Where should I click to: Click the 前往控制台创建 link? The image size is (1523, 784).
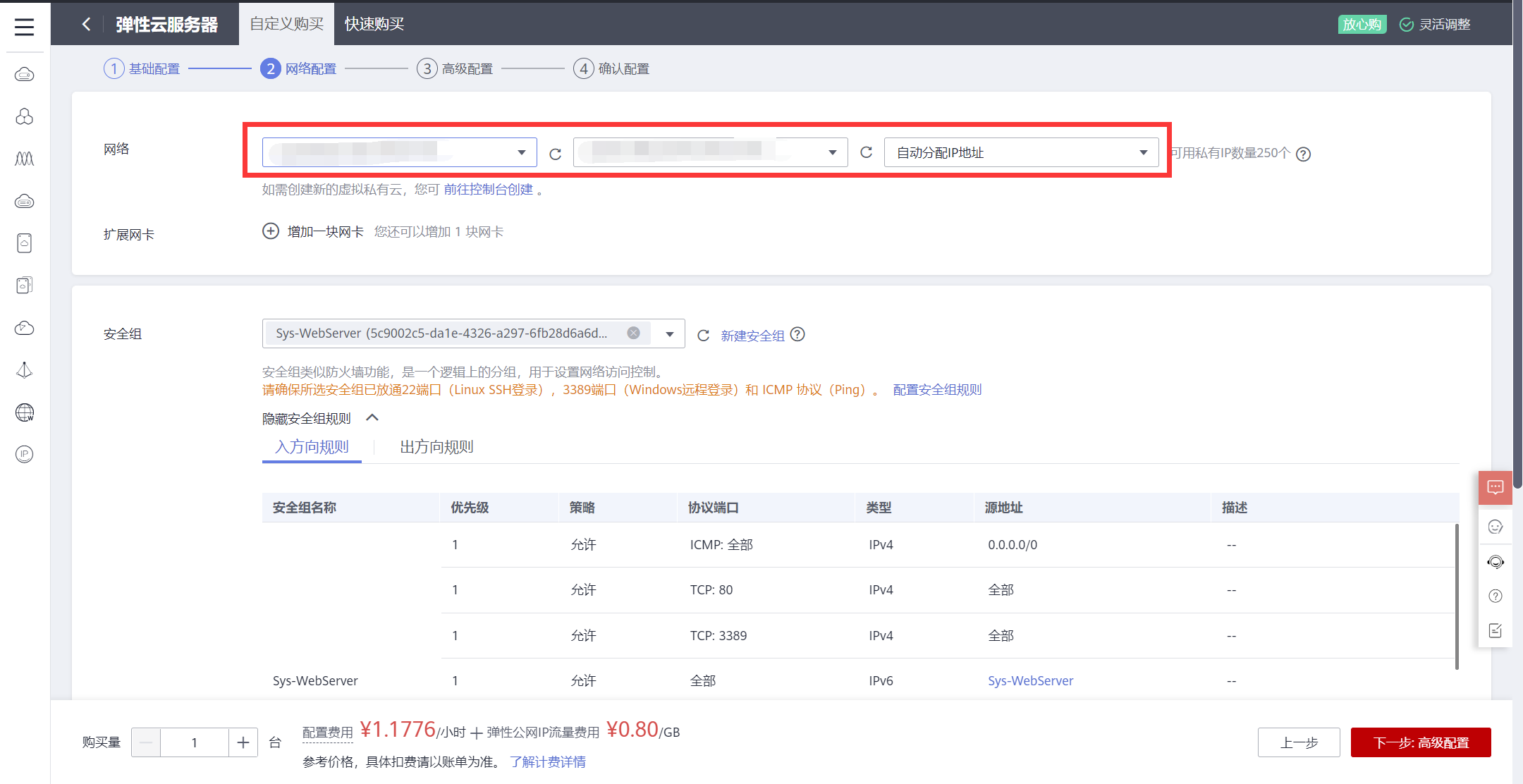pos(488,190)
